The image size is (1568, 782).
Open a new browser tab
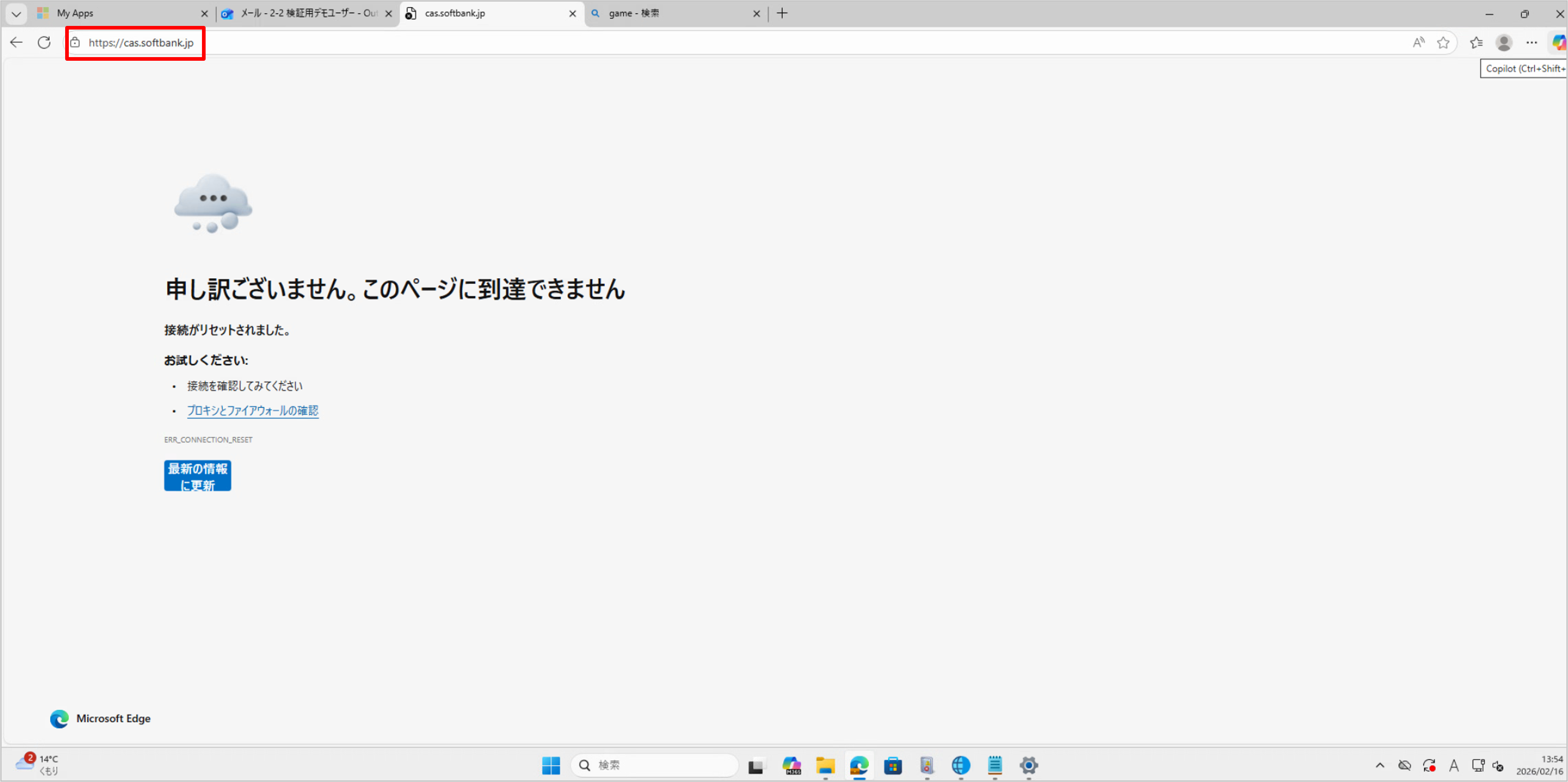(782, 13)
